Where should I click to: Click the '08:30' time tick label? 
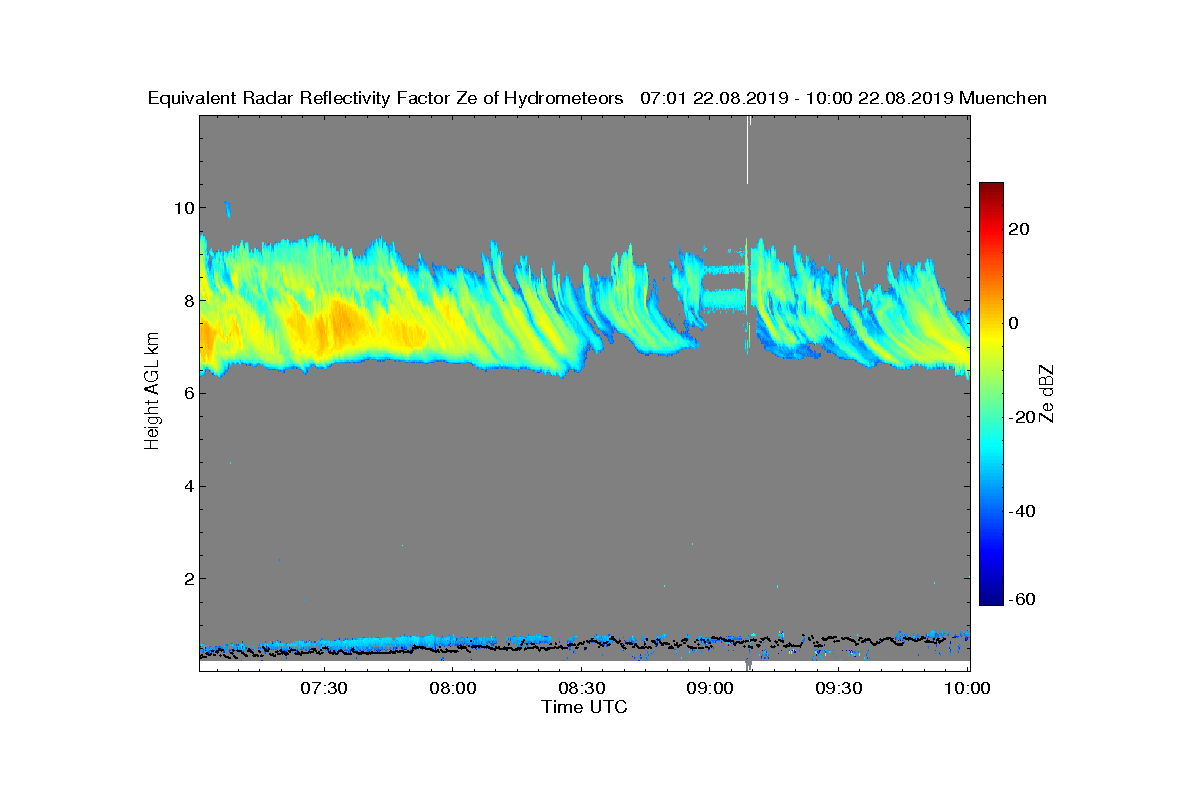pos(582,688)
